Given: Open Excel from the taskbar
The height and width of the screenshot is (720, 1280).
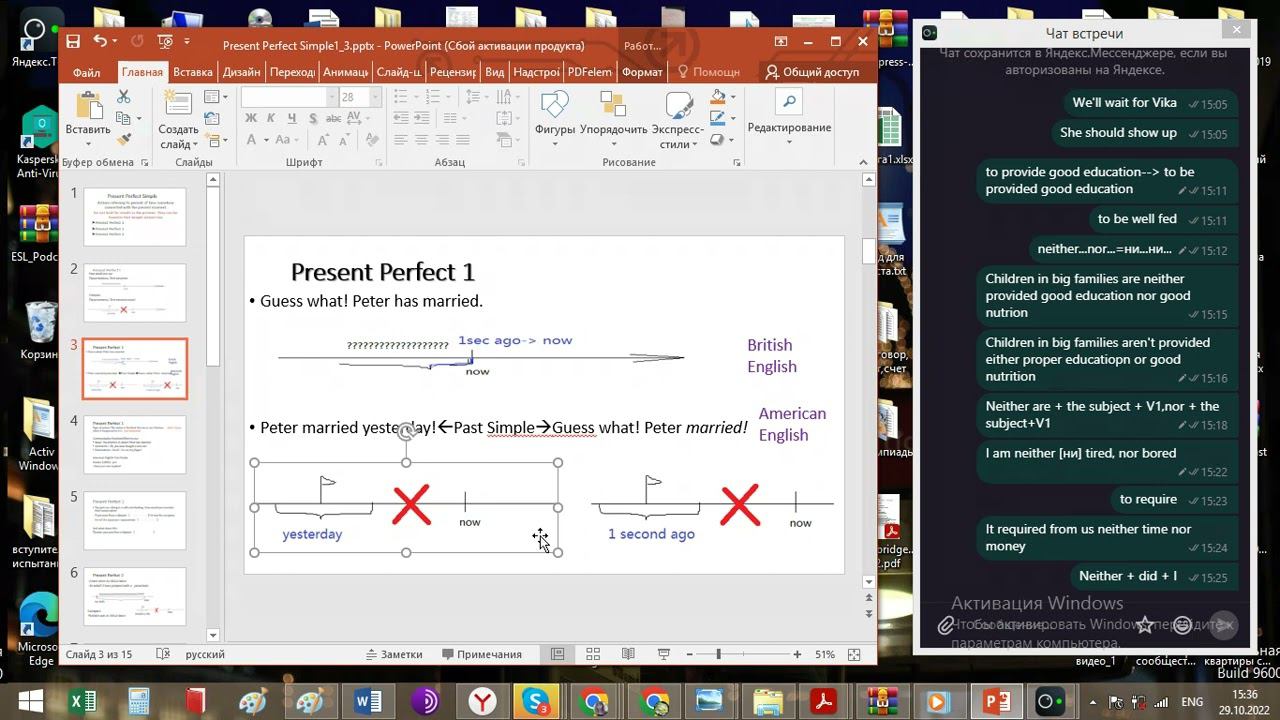Looking at the screenshot, I should point(83,701).
